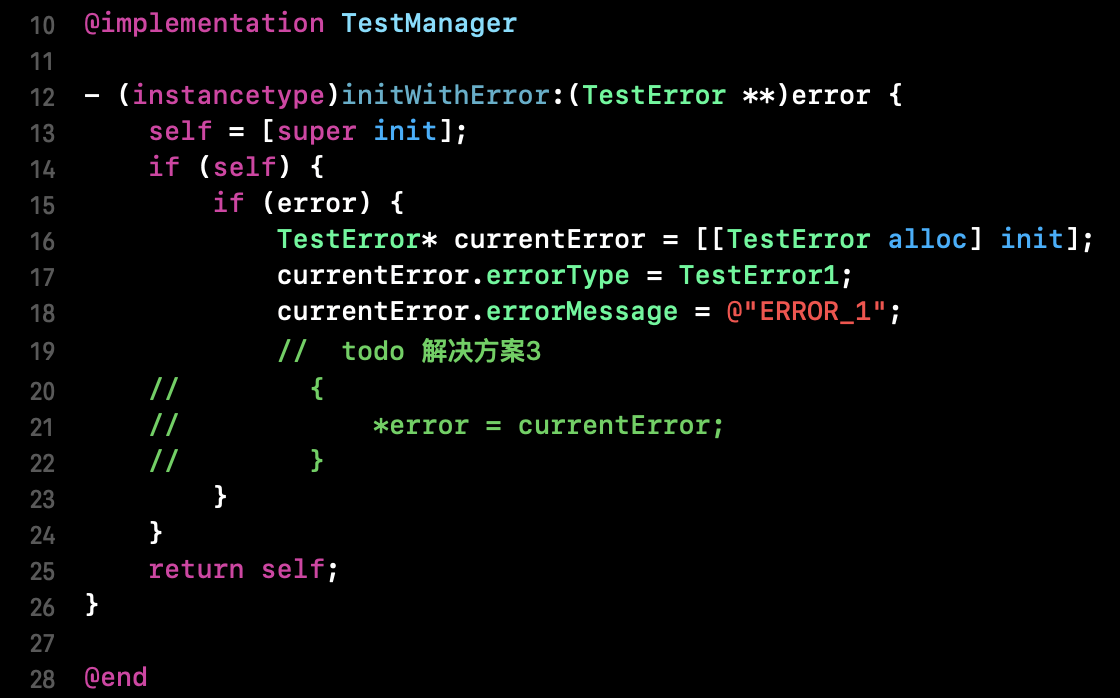Image resolution: width=1120 pixels, height=698 pixels.
Task: Click the @implementation keyword
Action: (x=204, y=23)
